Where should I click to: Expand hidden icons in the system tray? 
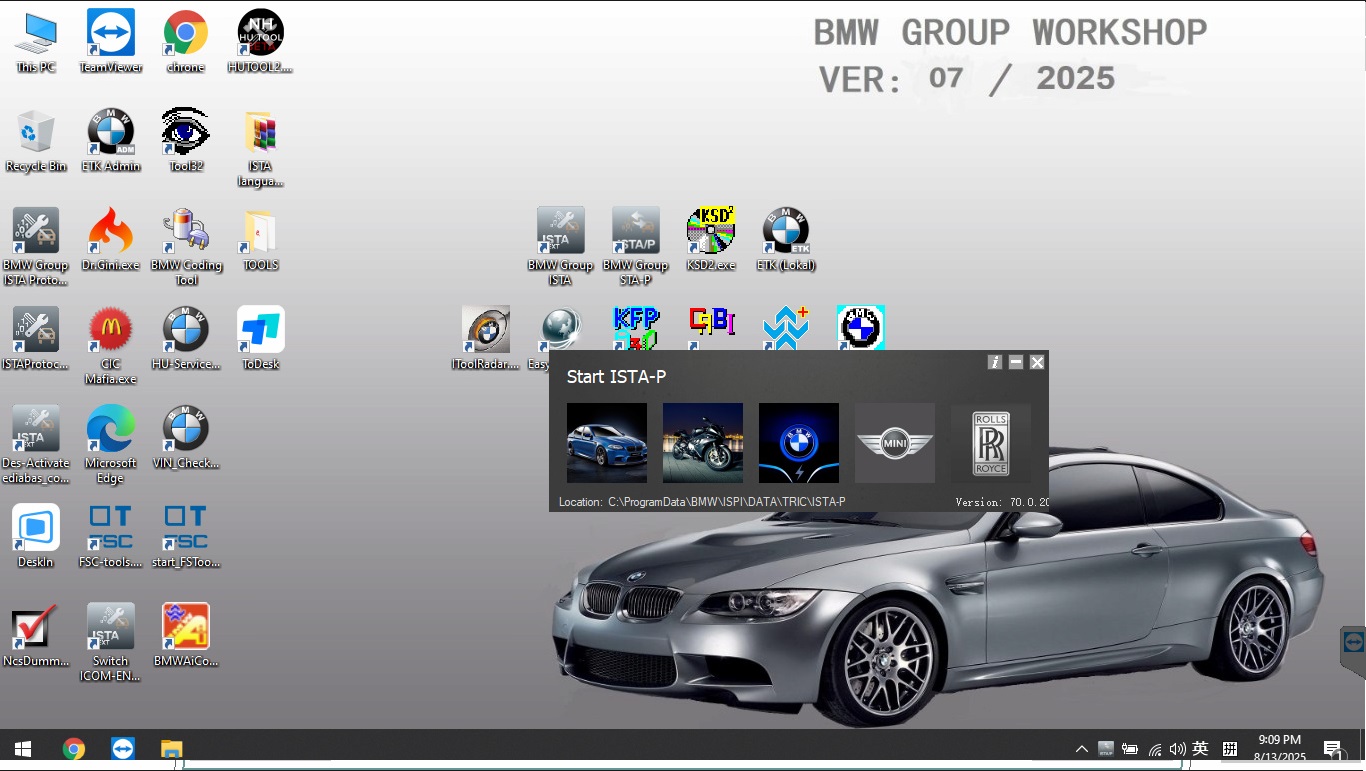click(1081, 748)
